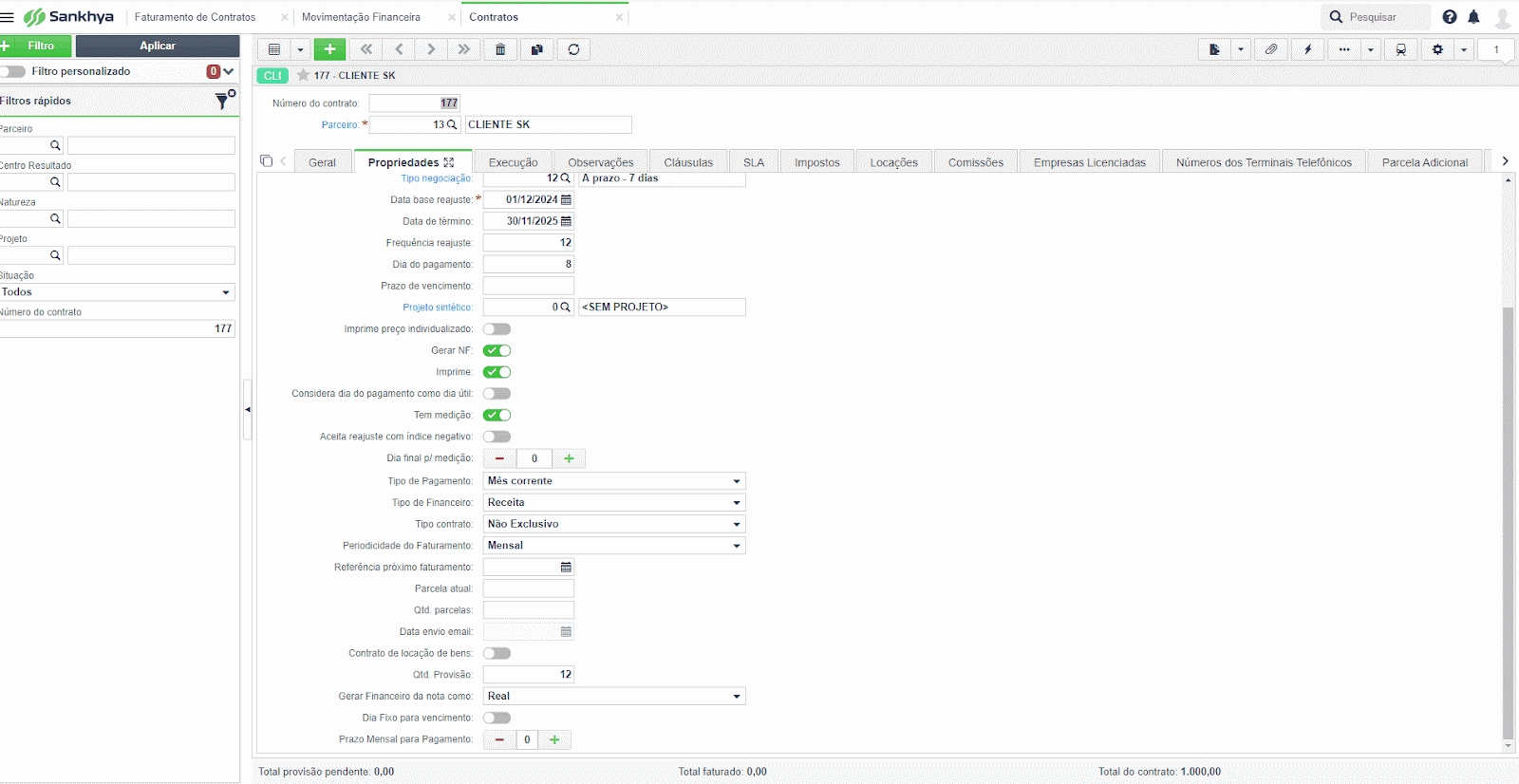Click the green Filtro button

coord(35,46)
